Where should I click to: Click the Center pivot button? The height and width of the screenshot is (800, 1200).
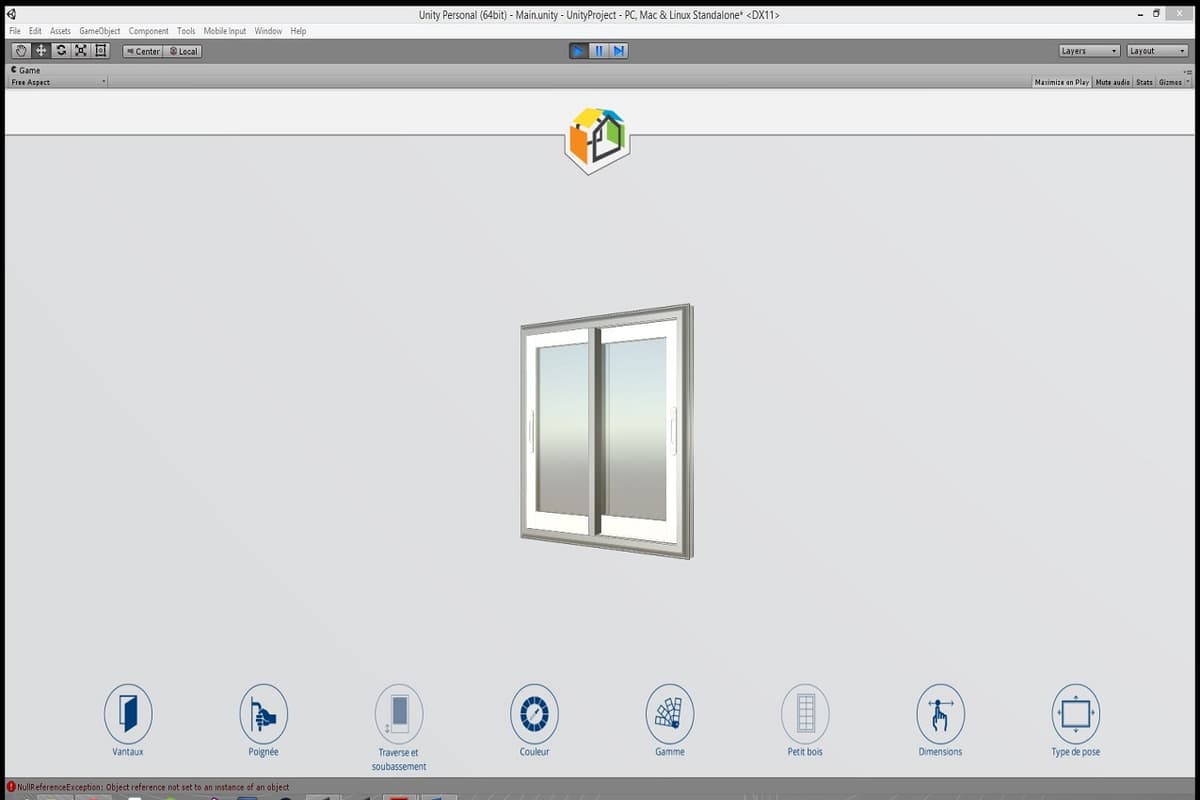click(143, 51)
